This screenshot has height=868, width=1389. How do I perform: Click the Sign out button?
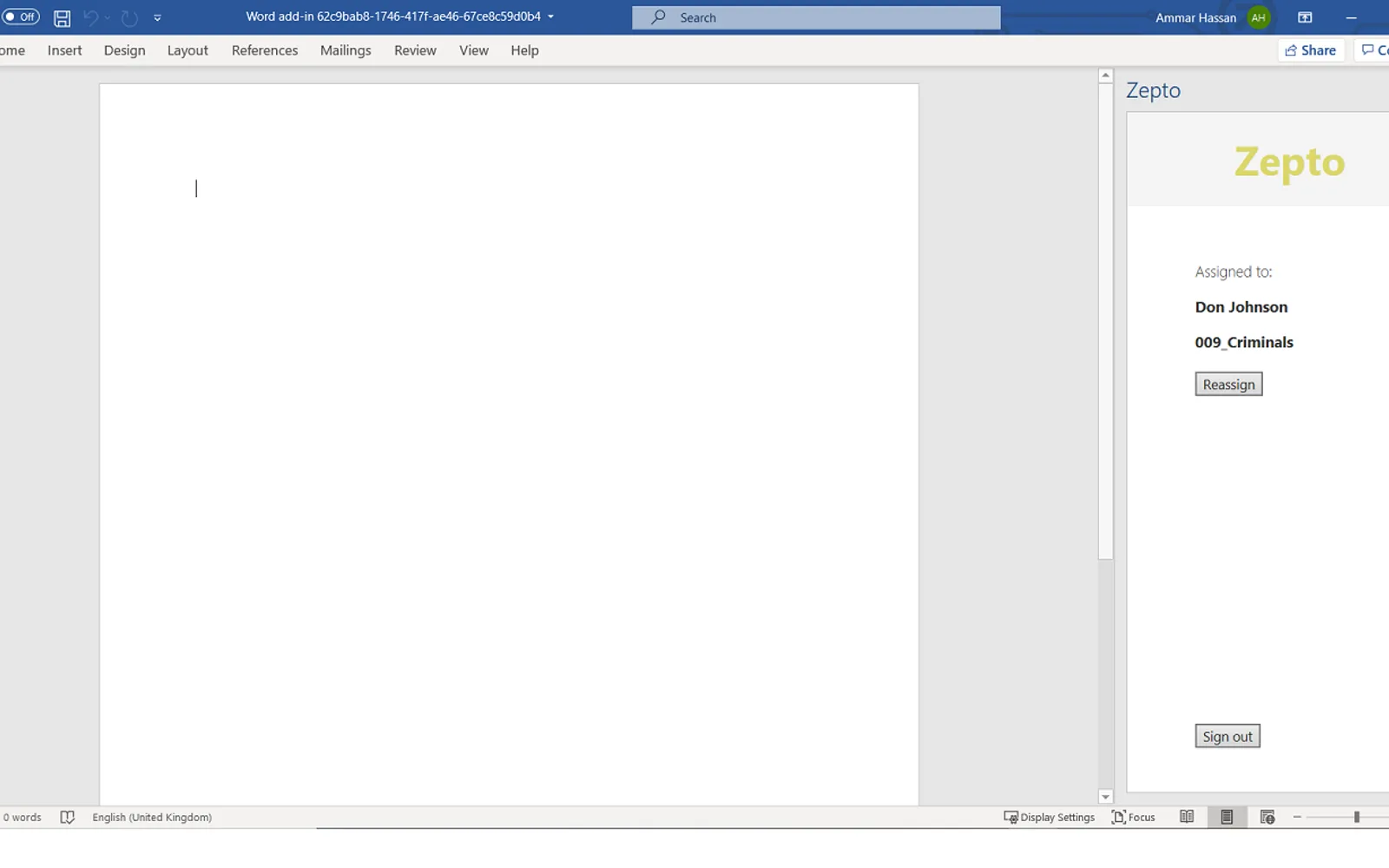point(1228,736)
